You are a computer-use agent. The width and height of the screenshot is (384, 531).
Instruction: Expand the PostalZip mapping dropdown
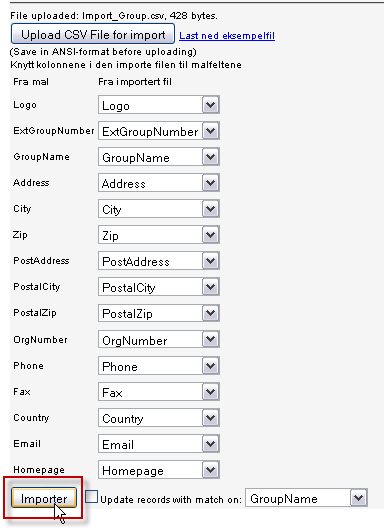click(159, 313)
